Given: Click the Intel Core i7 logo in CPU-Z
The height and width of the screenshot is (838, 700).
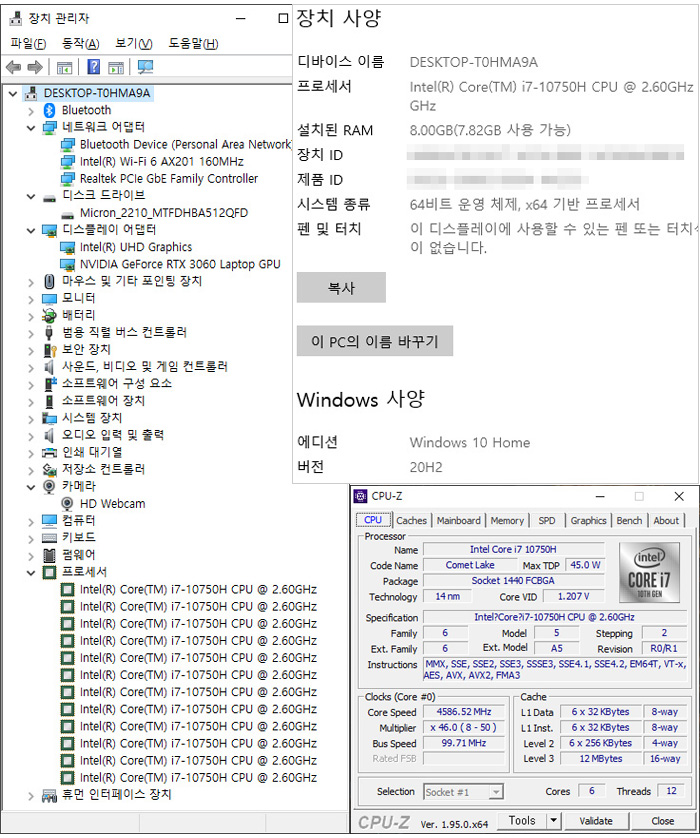Looking at the screenshot, I should click(x=649, y=572).
